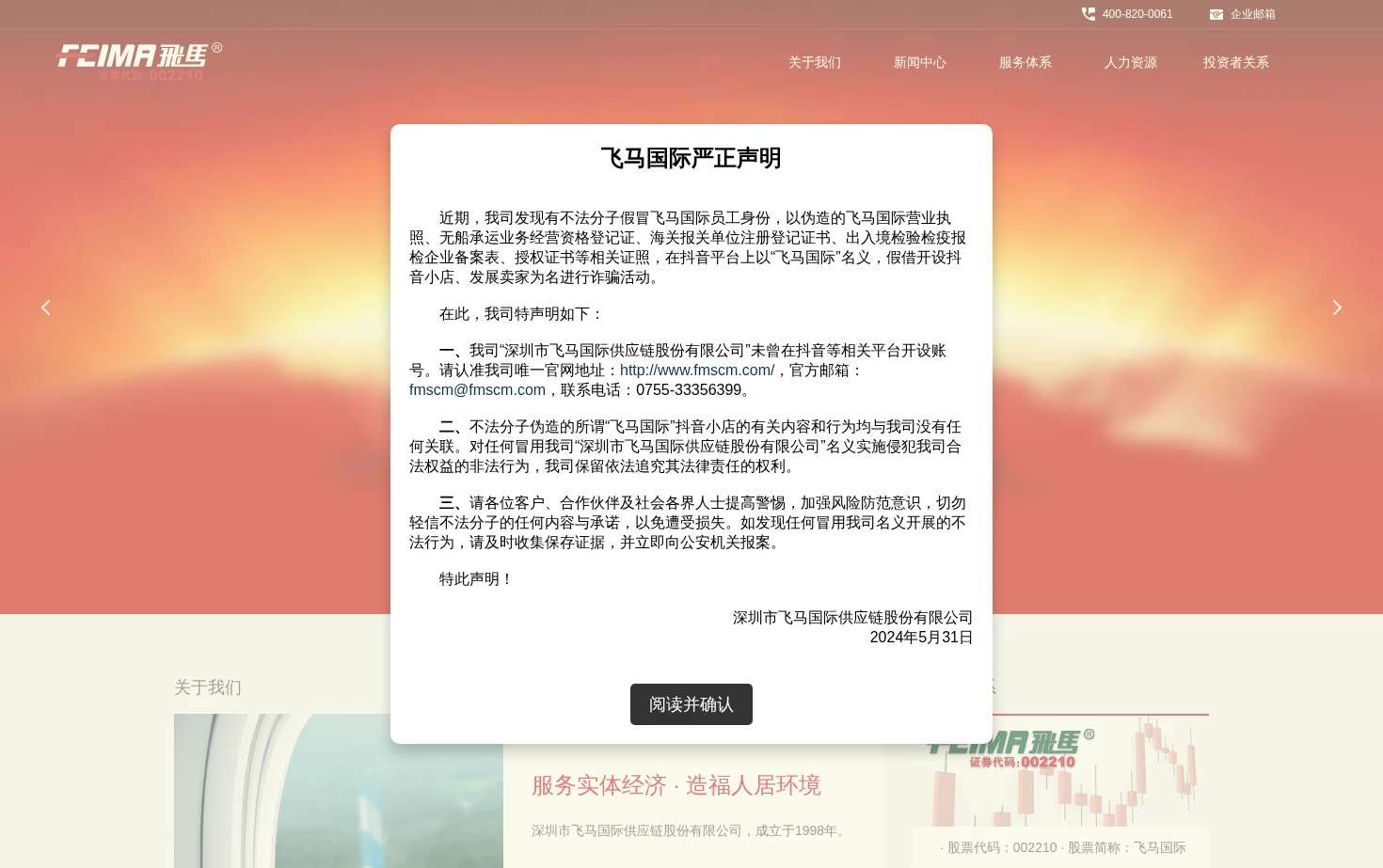This screenshot has height=868, width=1383.
Task: Click the 关于我们 section heading
Action: tap(208, 687)
